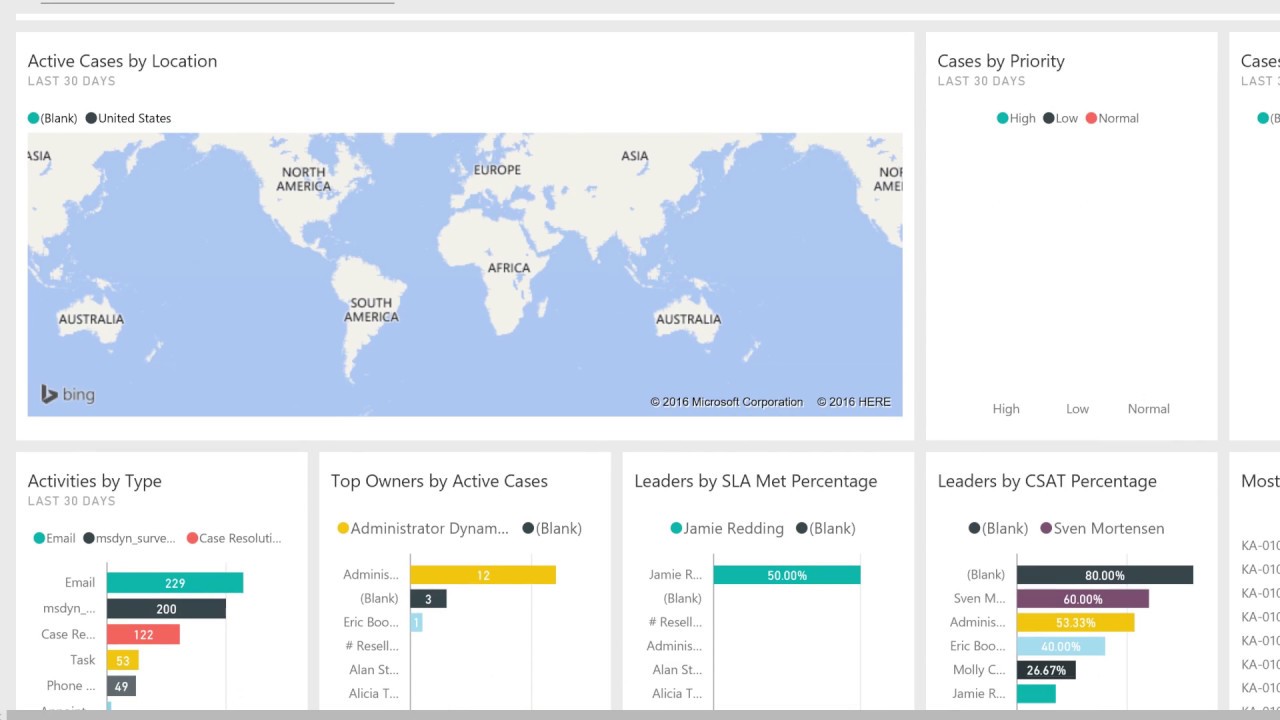
Task: Select the Normal priority legend item
Action: (1112, 118)
